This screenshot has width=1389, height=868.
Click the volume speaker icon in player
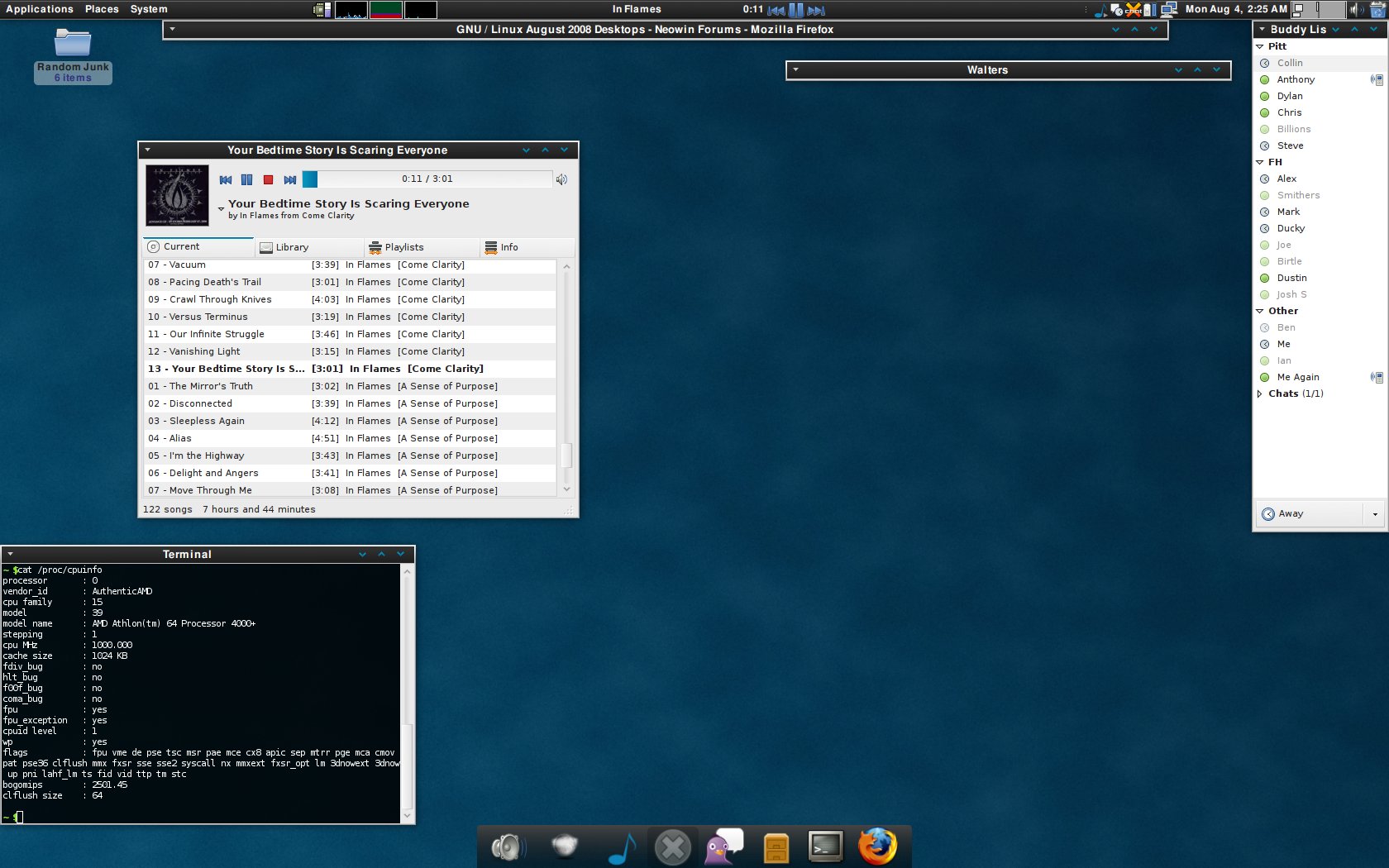[x=561, y=179]
